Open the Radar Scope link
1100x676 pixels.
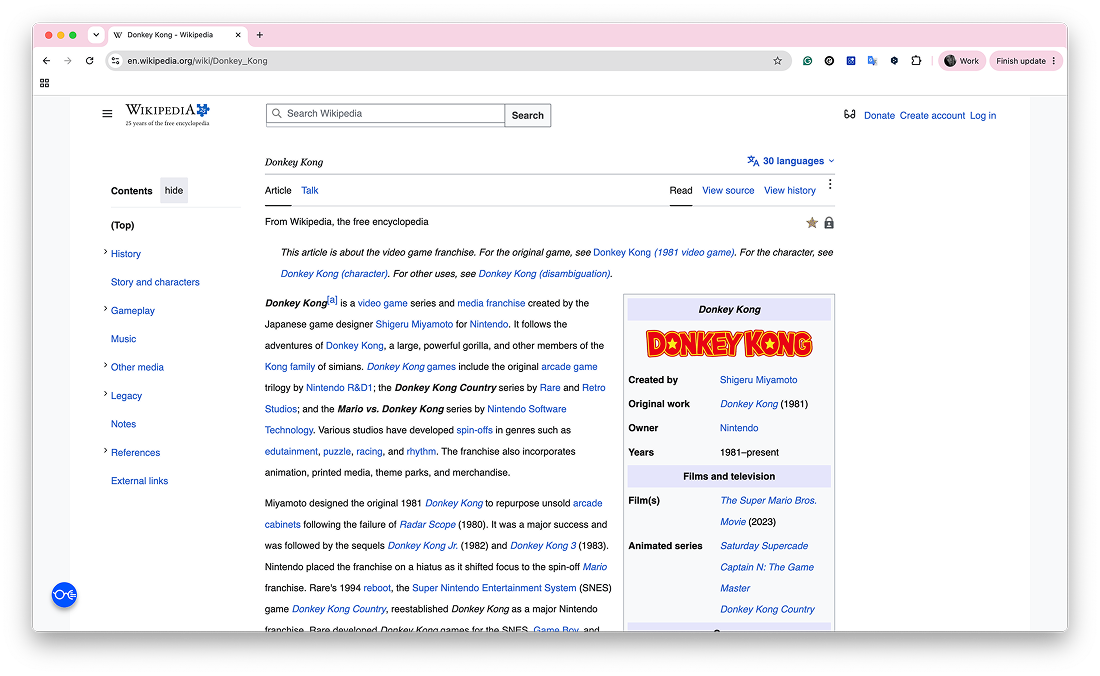click(427, 525)
